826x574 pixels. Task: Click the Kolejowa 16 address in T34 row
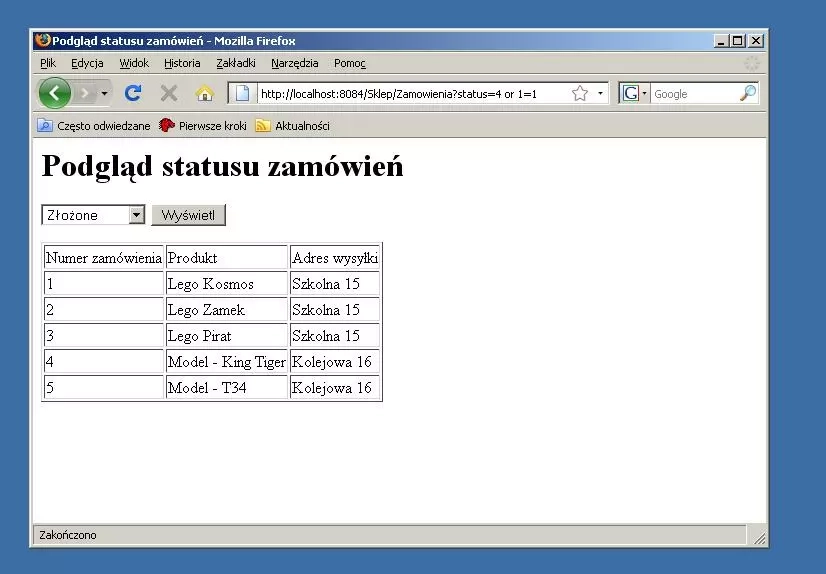pos(335,388)
